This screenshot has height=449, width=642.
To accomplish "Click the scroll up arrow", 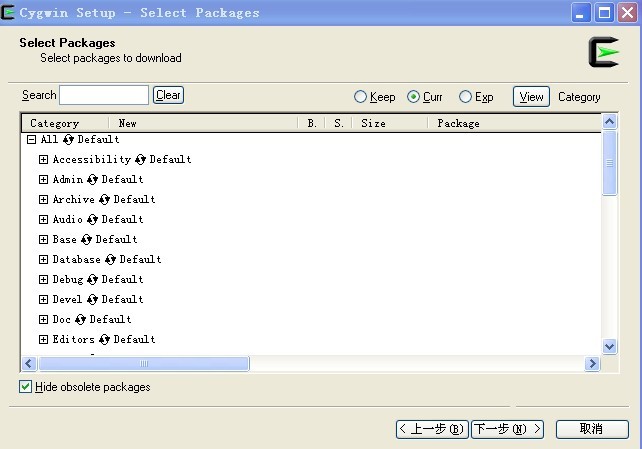I will pyautogui.click(x=610, y=122).
